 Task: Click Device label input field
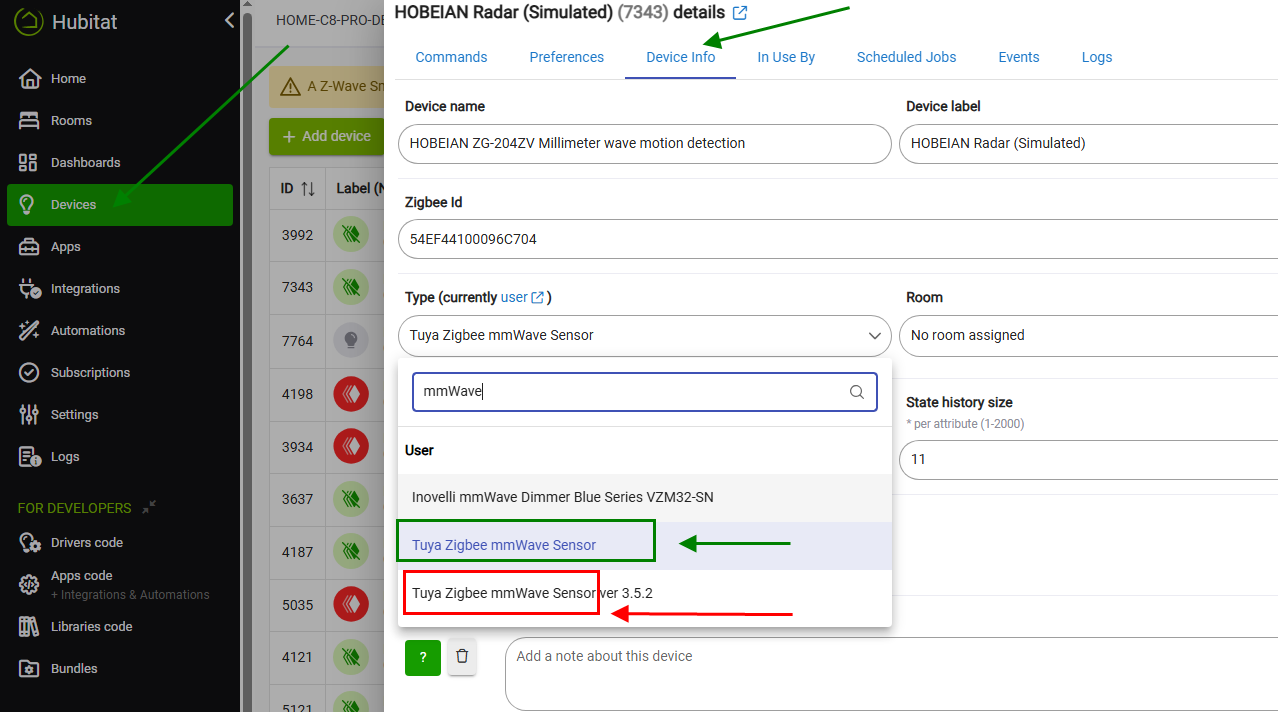pos(1088,144)
